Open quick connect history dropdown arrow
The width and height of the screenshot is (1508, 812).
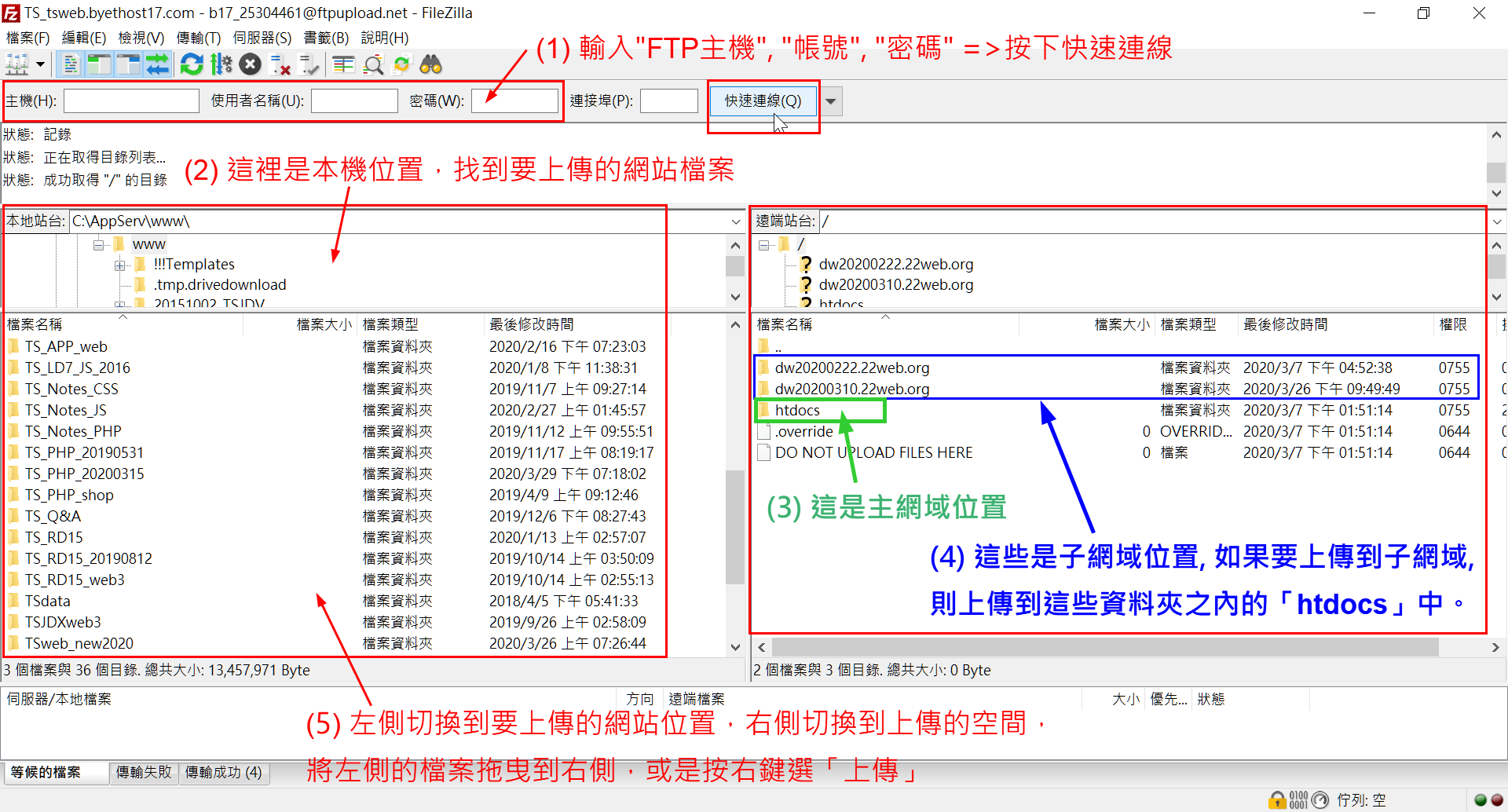pyautogui.click(x=831, y=101)
